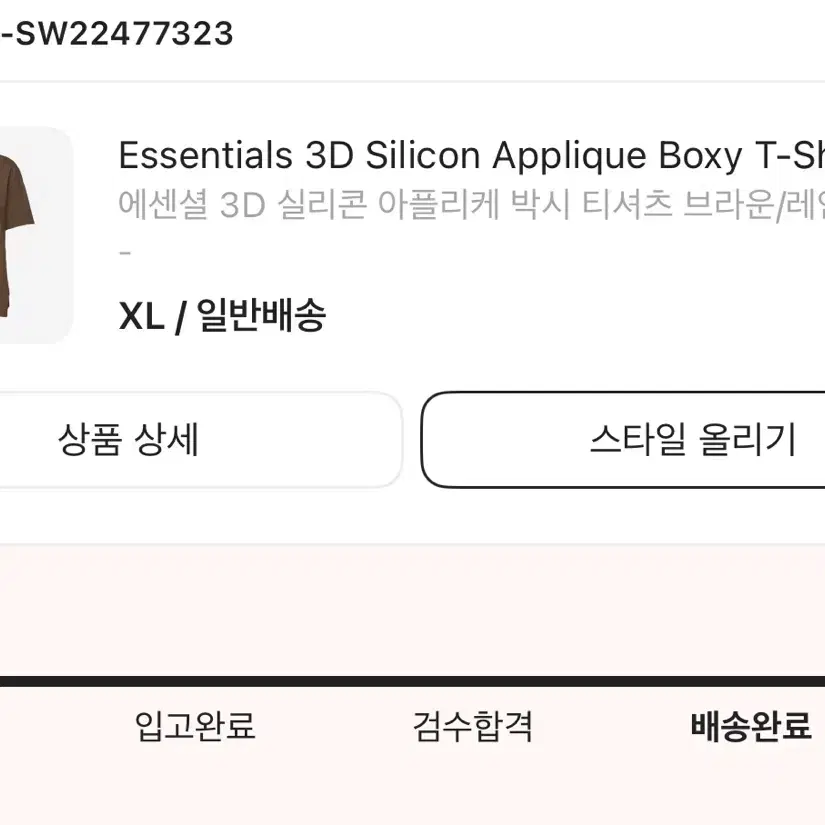Click the 브라운 color text in Korean name
825x825 pixels.
click(x=729, y=205)
